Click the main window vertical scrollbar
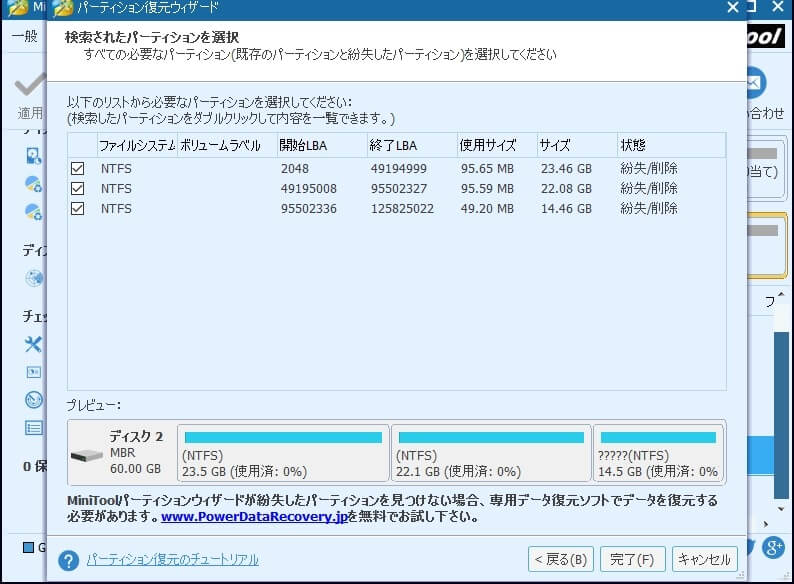Image resolution: width=794 pixels, height=584 pixels. (781, 414)
